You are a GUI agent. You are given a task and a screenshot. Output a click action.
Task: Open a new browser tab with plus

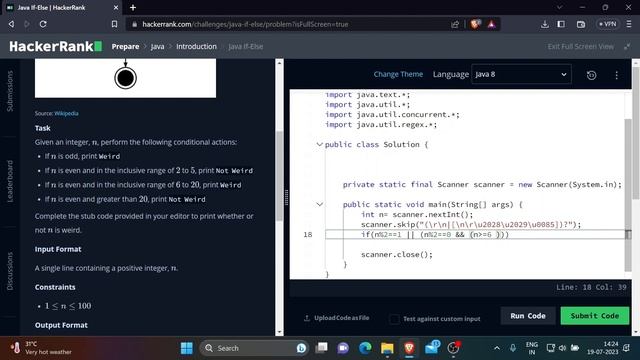click(x=133, y=7)
